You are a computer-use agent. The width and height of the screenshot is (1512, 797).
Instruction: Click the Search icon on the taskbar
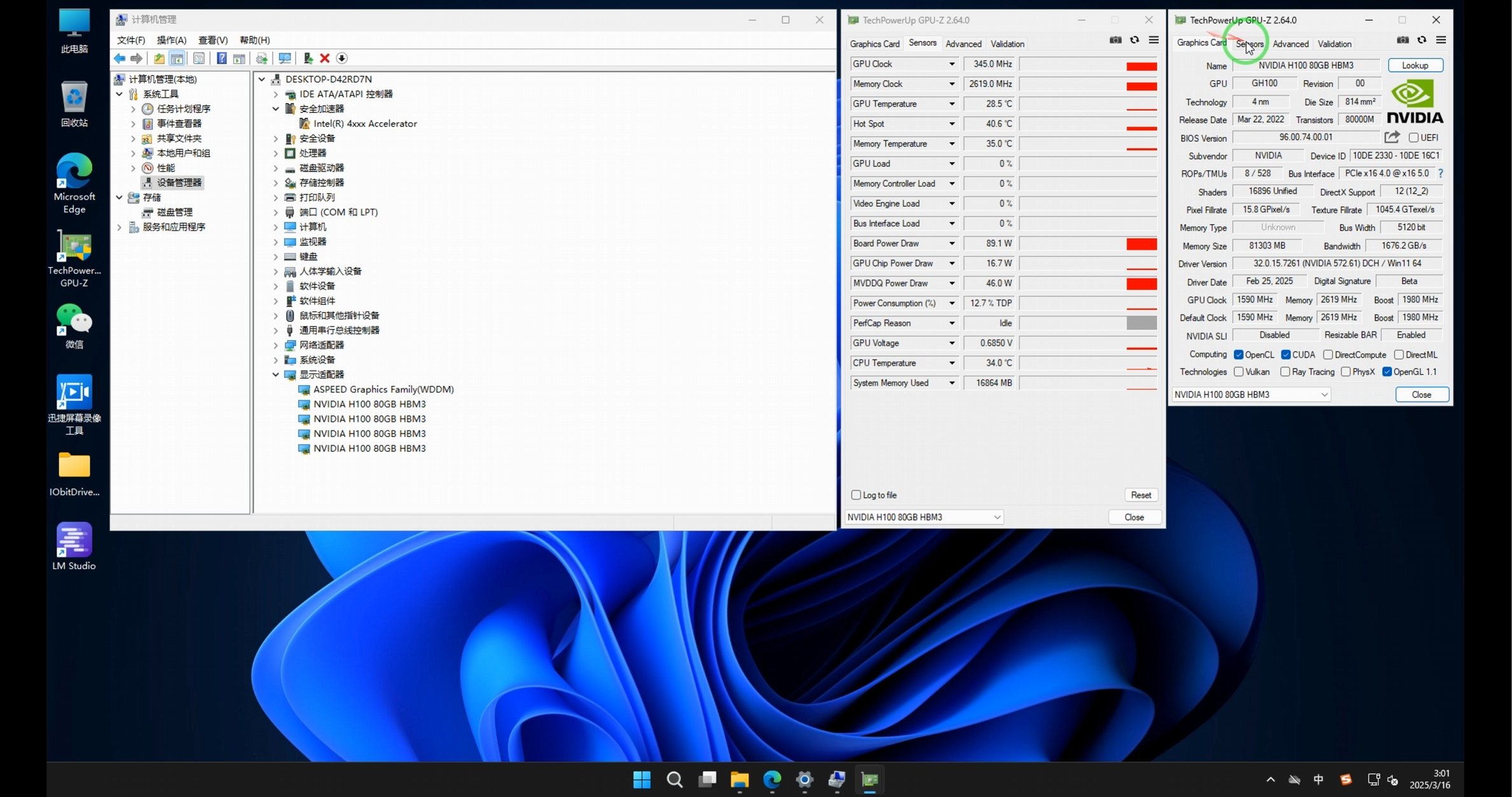tap(675, 779)
